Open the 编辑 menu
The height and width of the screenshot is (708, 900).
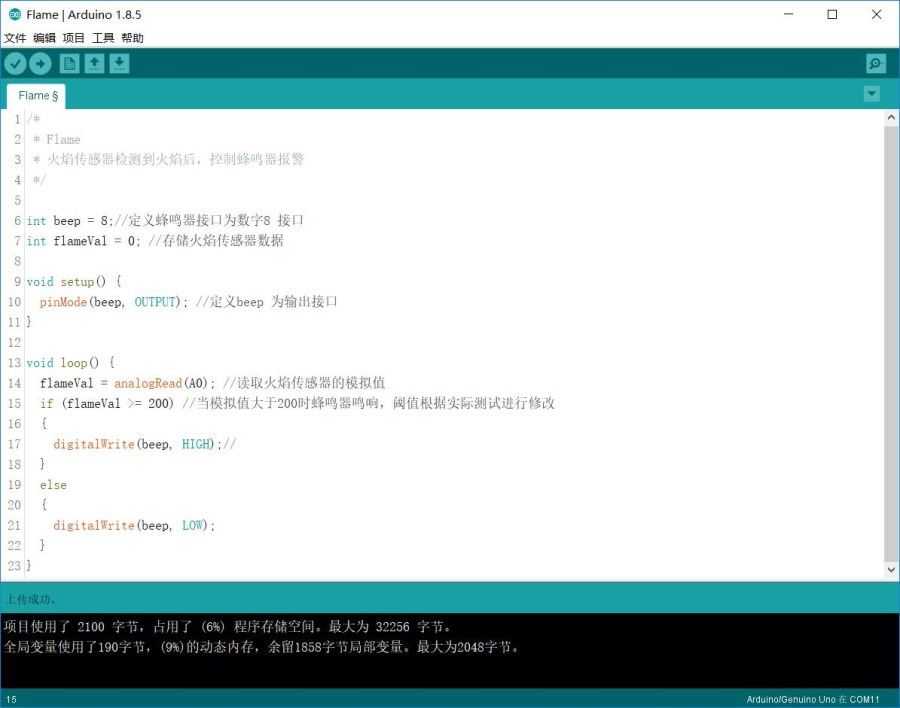pos(44,38)
